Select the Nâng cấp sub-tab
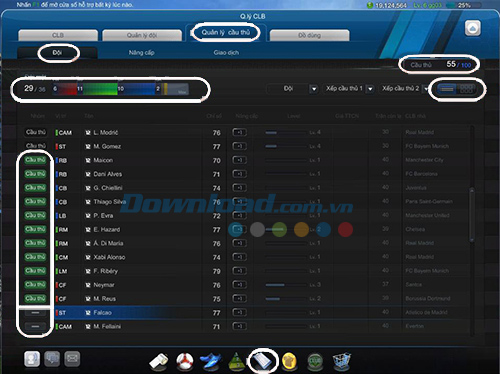500x374 pixels. tap(142, 53)
